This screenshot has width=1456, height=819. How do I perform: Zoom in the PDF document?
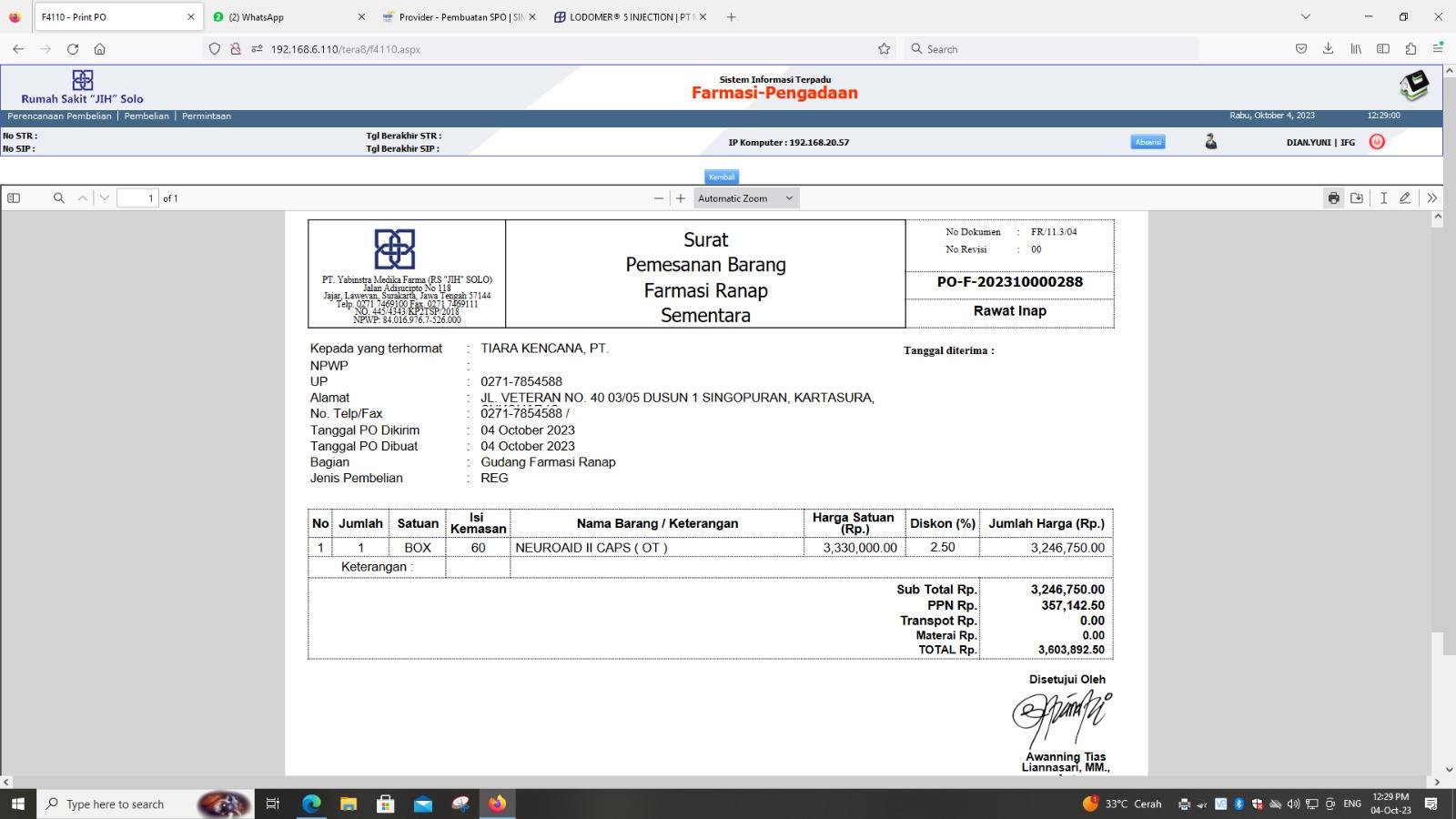click(x=681, y=197)
